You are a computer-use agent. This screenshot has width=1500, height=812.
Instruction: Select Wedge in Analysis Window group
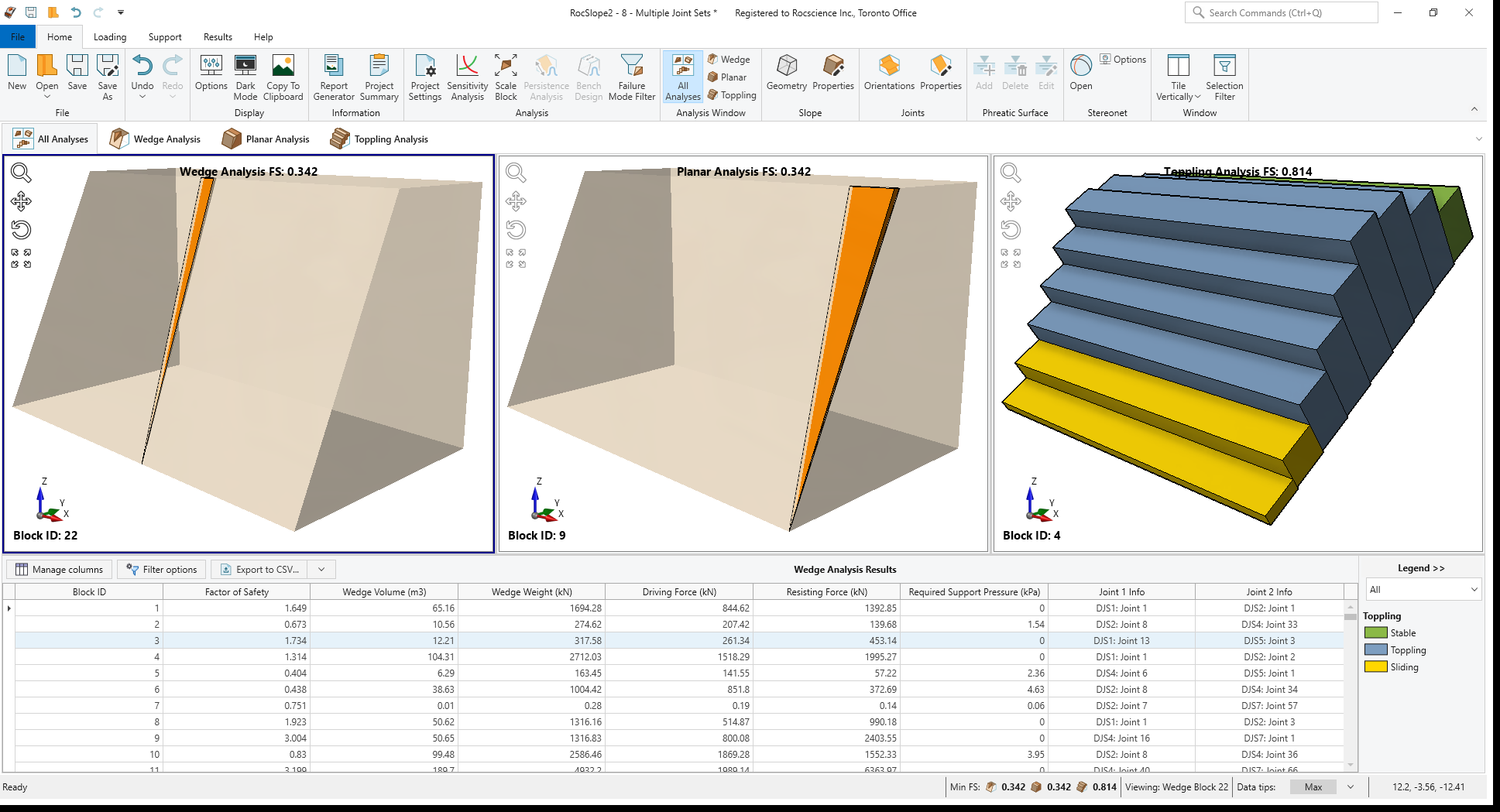pos(729,60)
